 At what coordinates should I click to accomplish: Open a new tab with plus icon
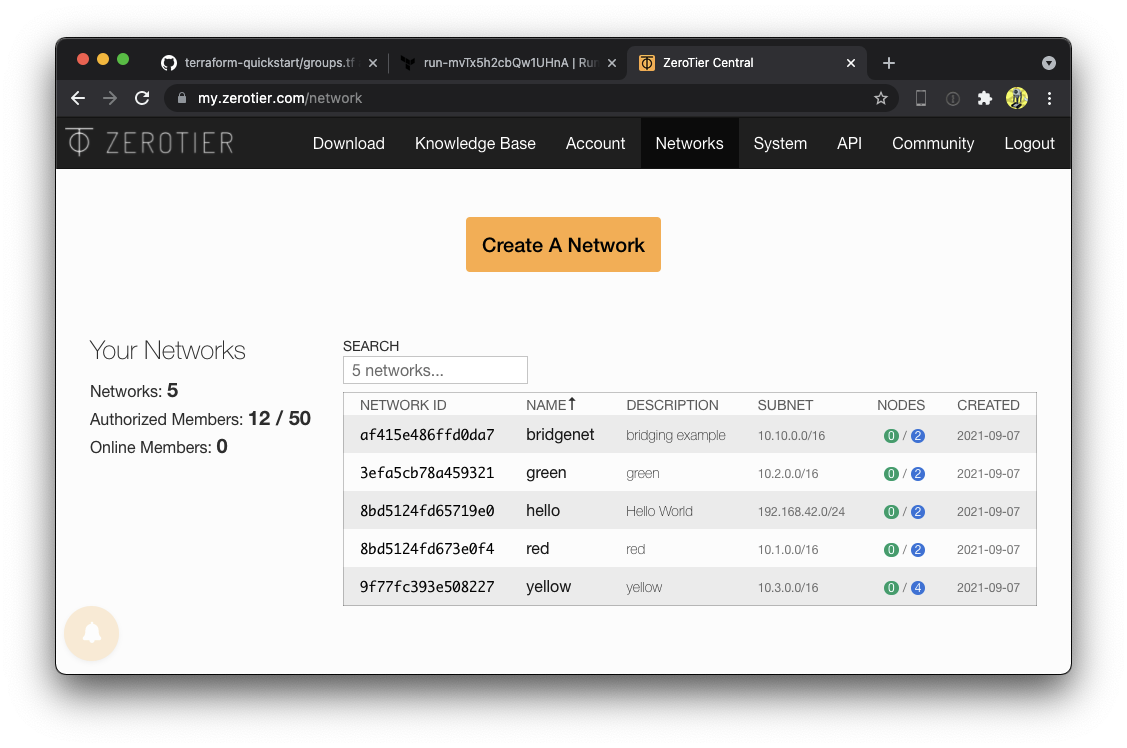point(888,63)
